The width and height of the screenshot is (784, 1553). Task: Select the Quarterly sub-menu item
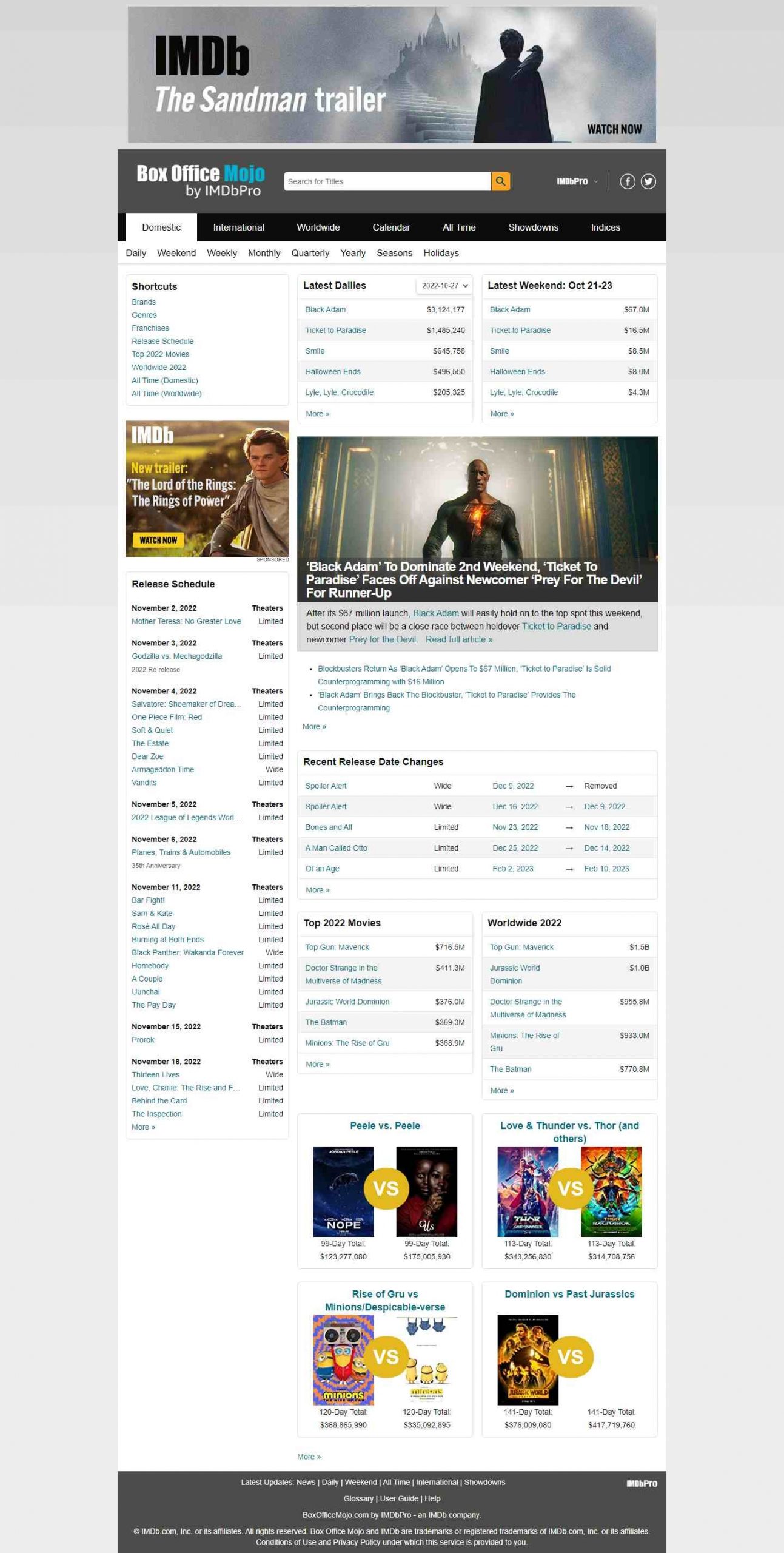[310, 253]
